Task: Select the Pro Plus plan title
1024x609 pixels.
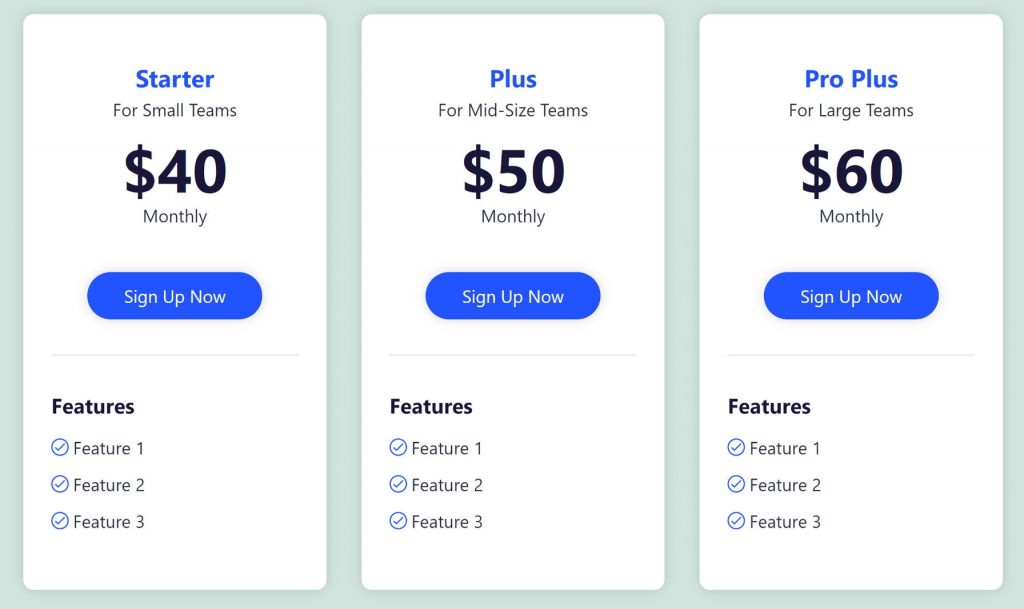Action: tap(851, 79)
